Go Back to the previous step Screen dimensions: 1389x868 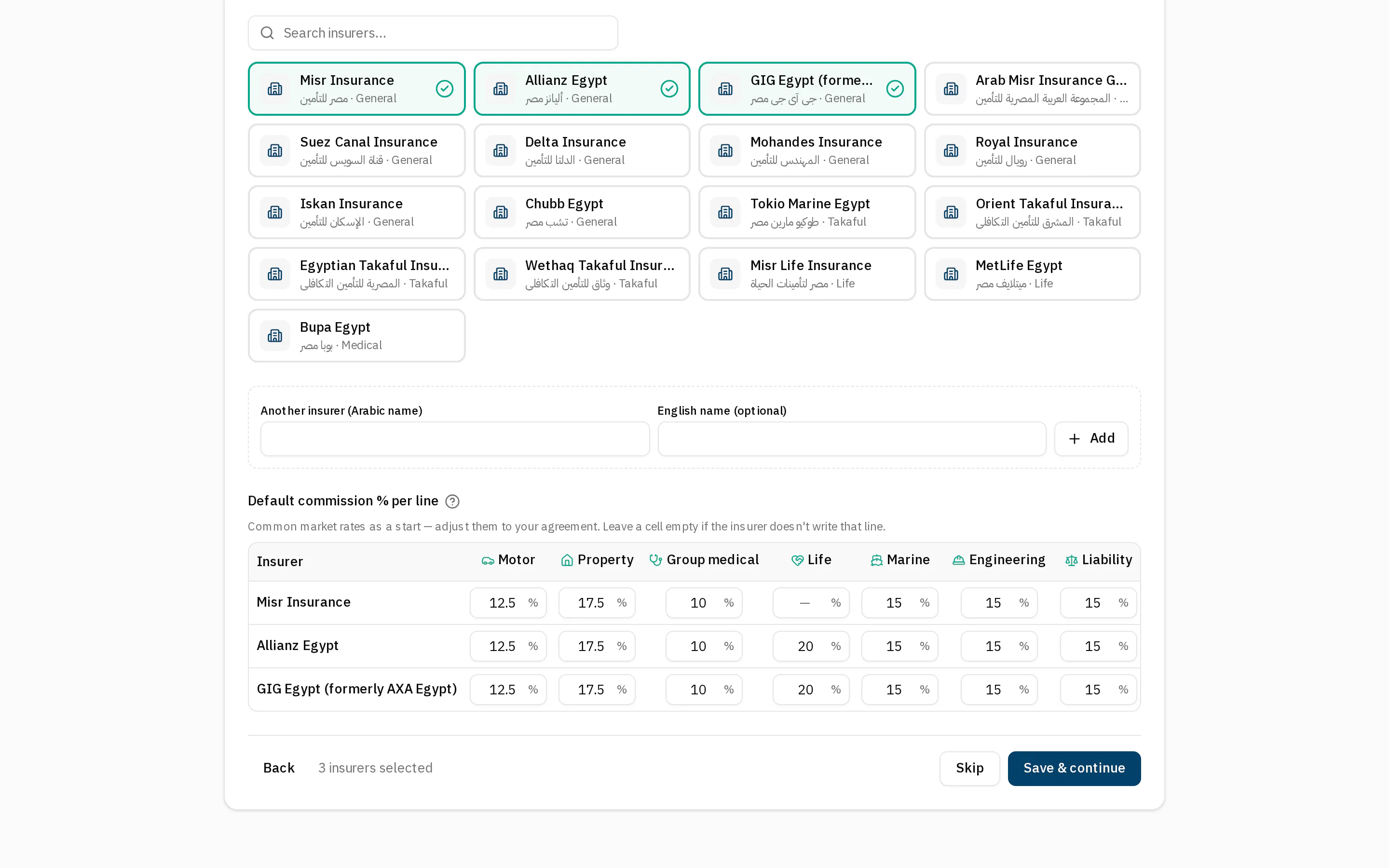(x=279, y=768)
